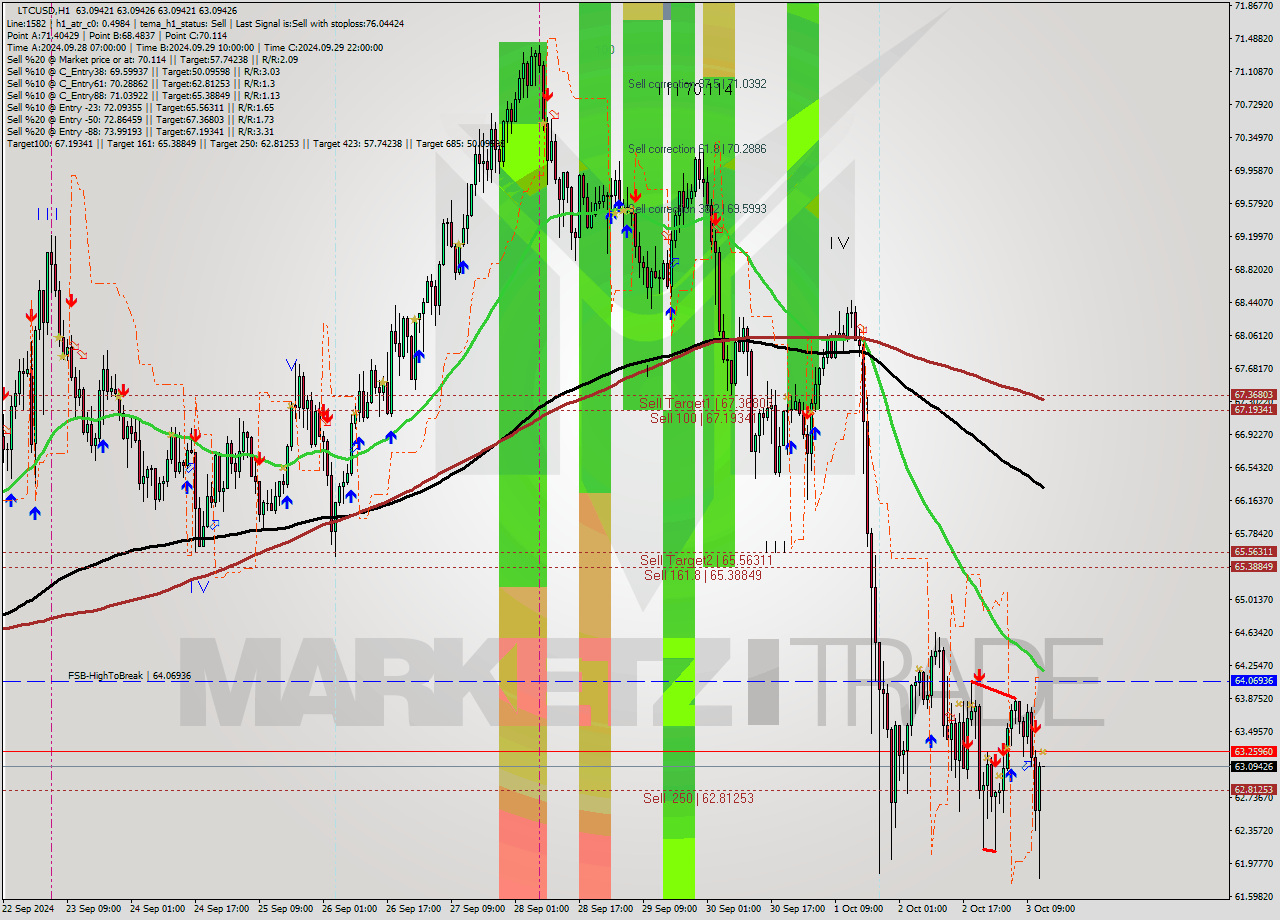Image resolution: width=1280 pixels, height=920 pixels.
Task: Click the 64.63420 price axis value
Action: (x=1254, y=632)
